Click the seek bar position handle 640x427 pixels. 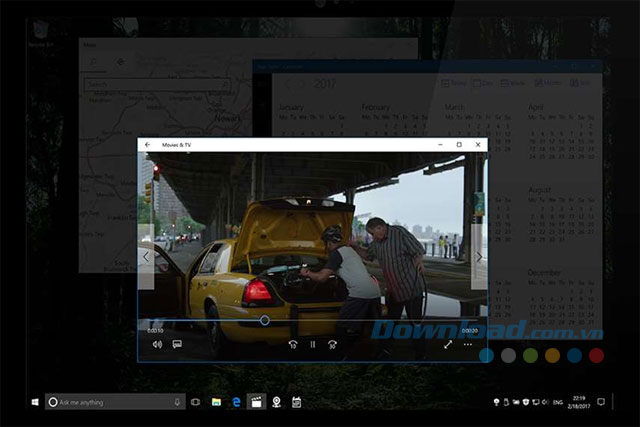[265, 320]
